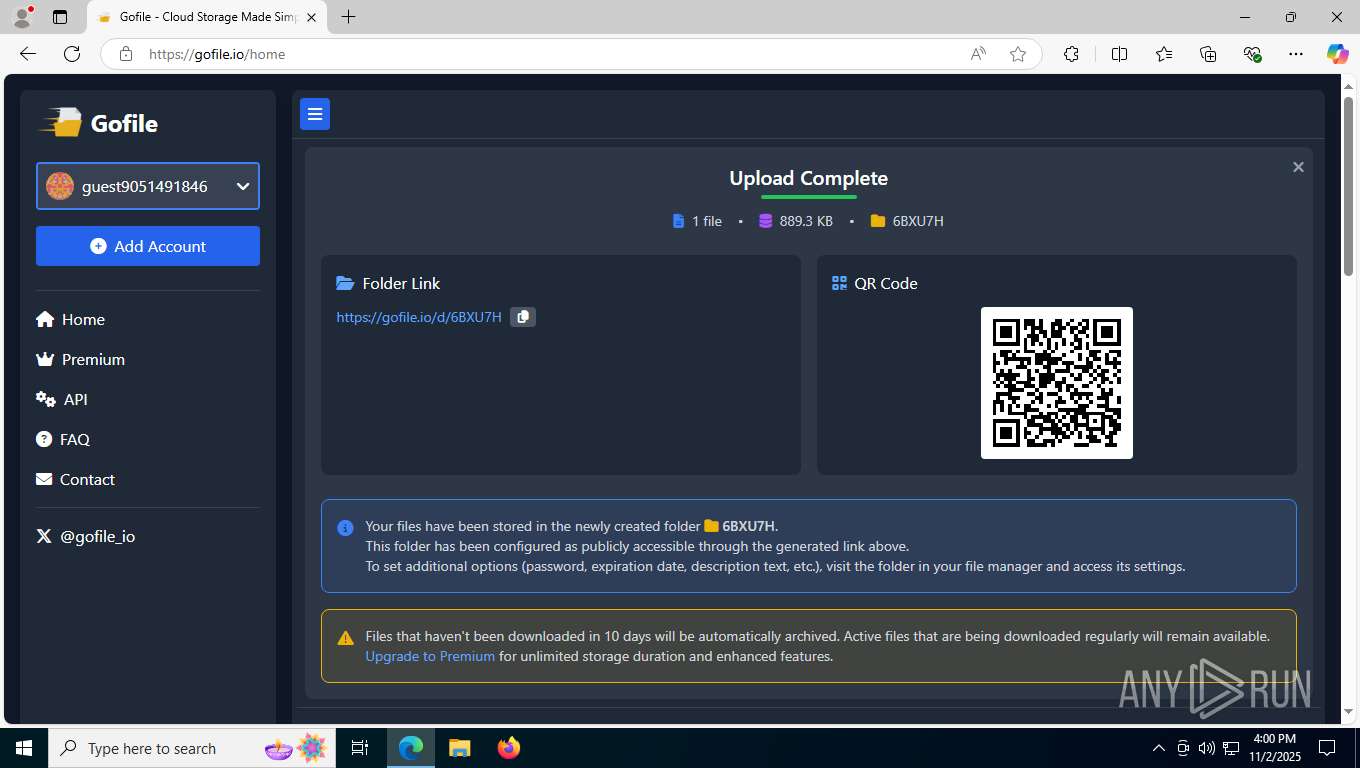Open a new browser tab
Screen dimensions: 1360x768
(x=348, y=17)
